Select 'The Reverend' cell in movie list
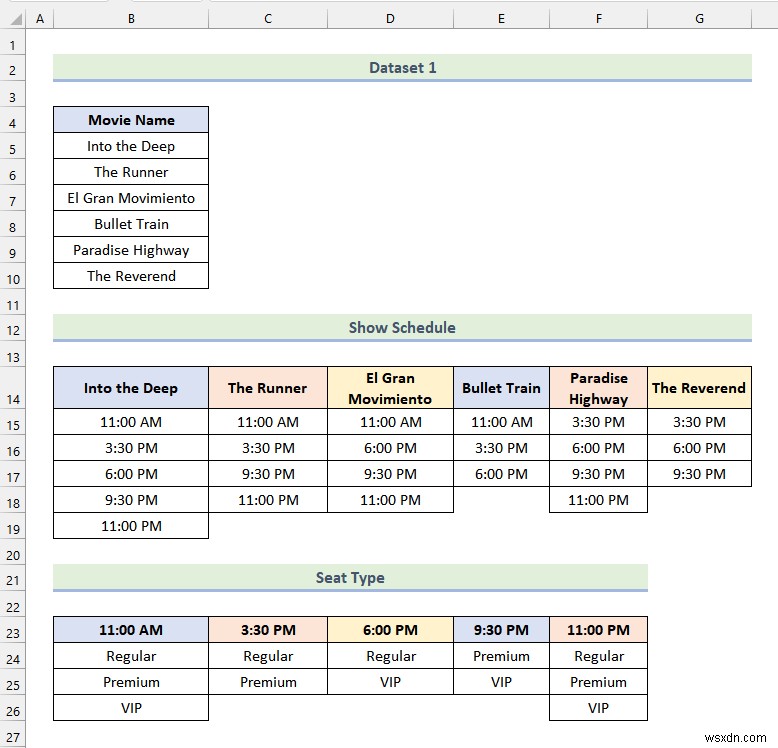778x748 pixels. coord(131,276)
